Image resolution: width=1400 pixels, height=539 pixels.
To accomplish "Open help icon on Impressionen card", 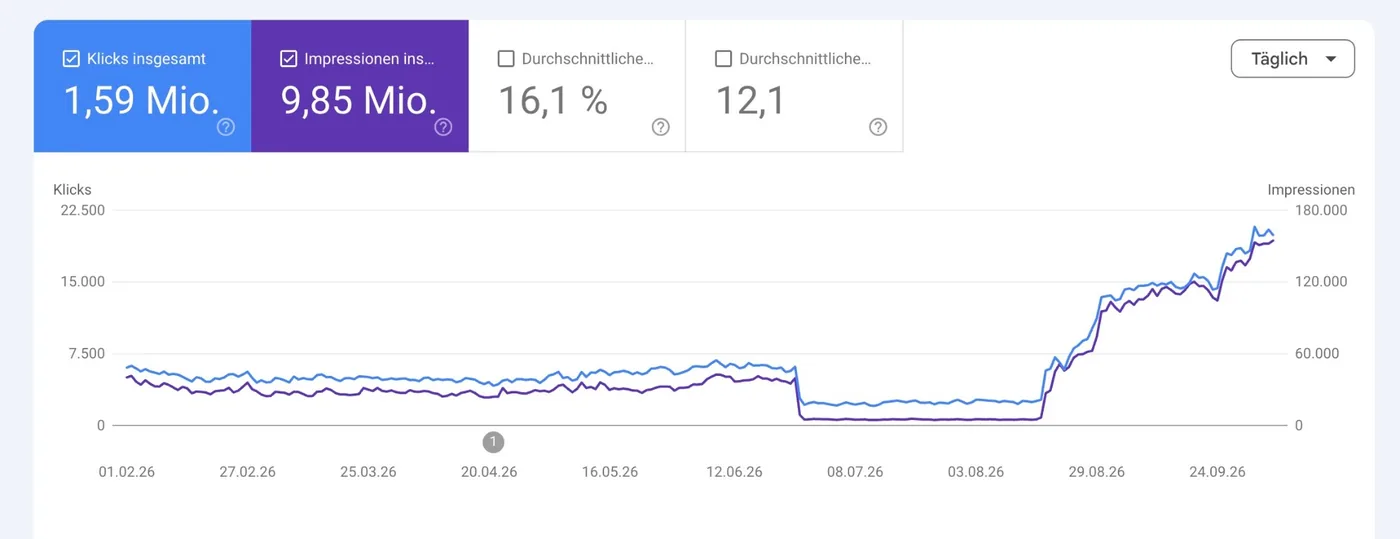I will 443,127.
